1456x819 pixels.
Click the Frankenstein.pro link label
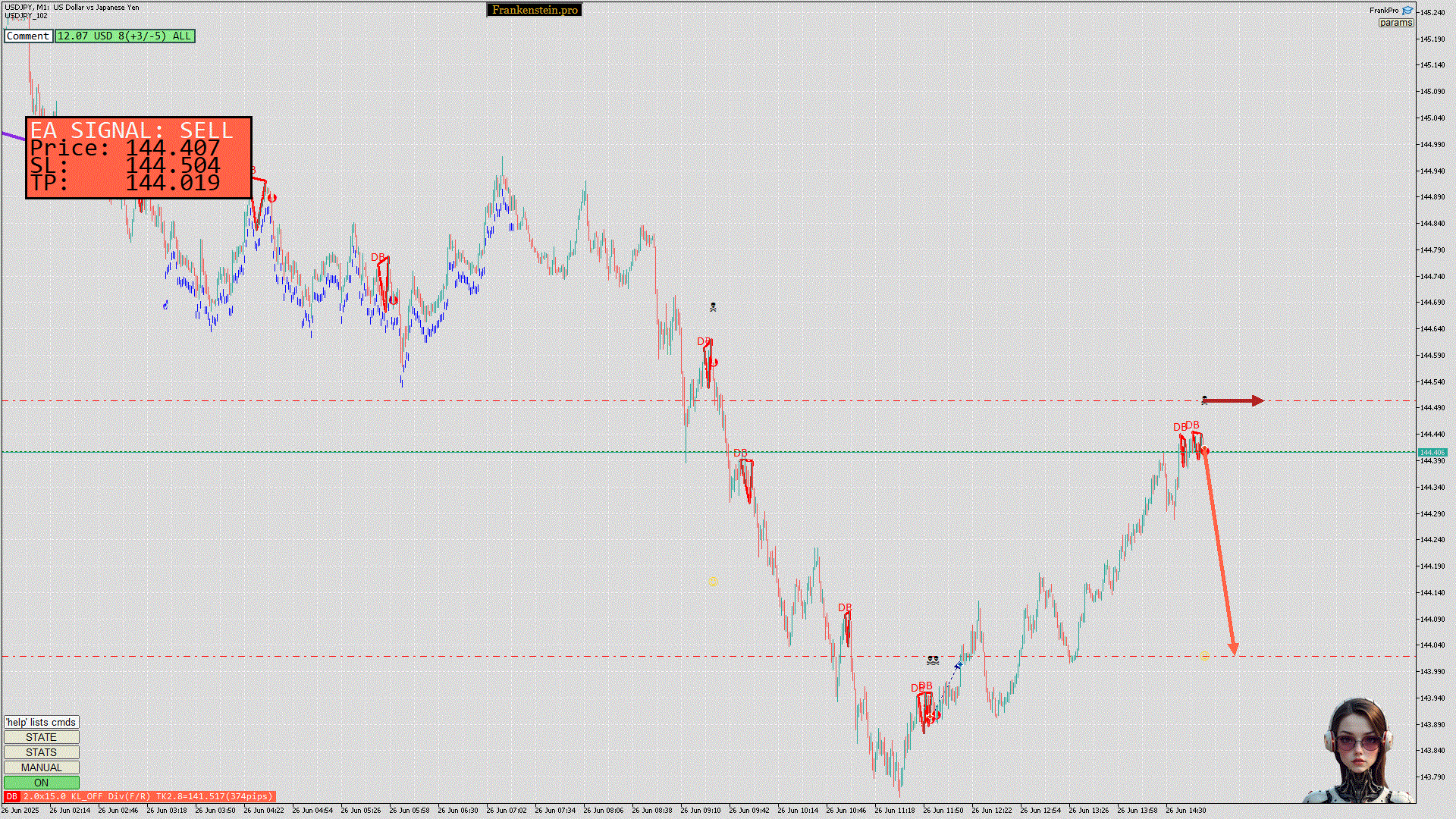[535, 10]
